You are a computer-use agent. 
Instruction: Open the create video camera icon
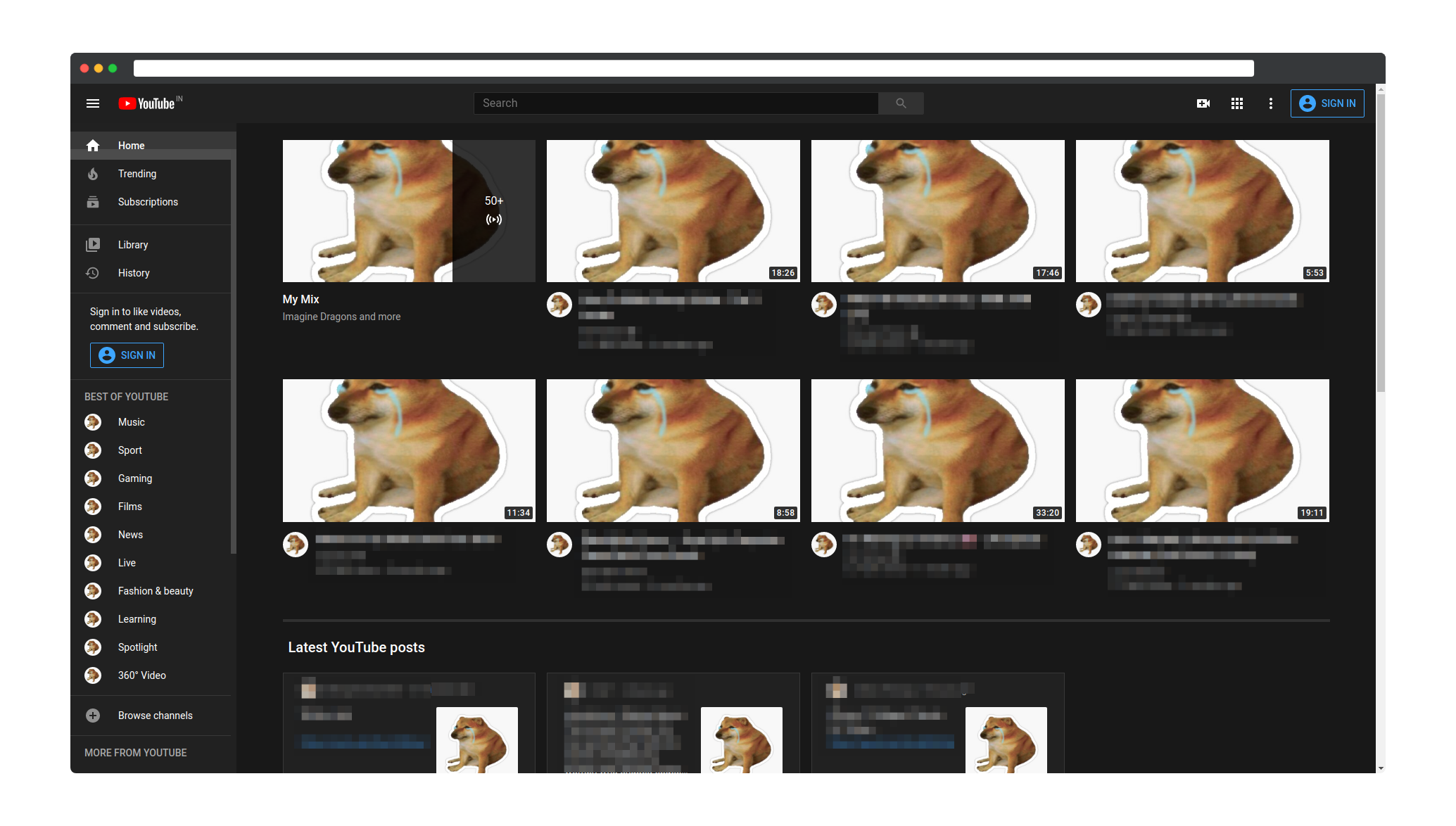pos(1203,103)
